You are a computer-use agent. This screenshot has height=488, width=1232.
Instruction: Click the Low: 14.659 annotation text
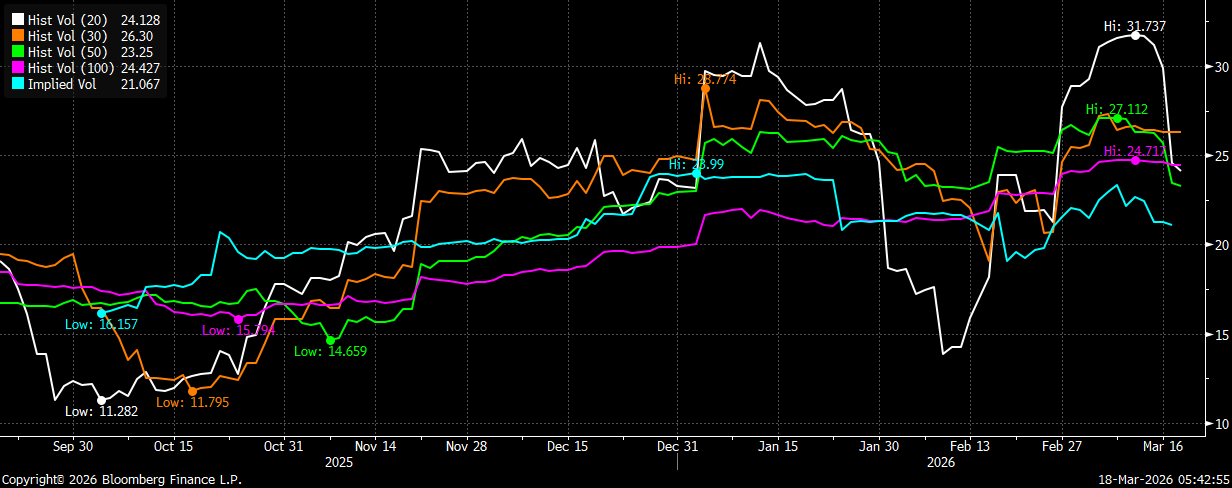331,351
